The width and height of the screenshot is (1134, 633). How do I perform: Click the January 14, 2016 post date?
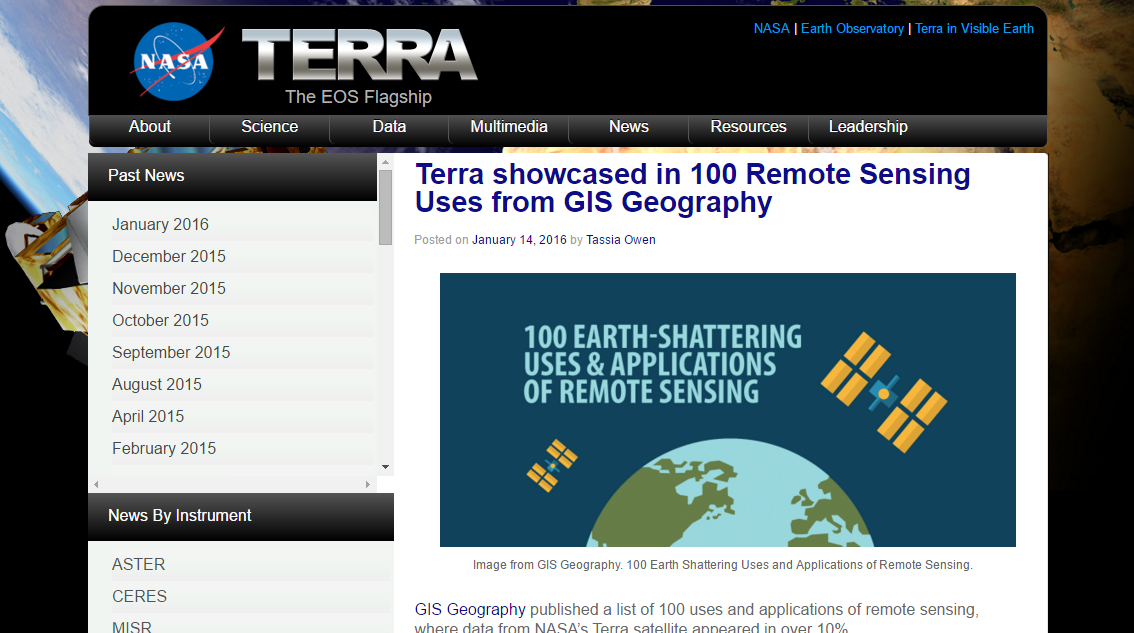tap(519, 239)
